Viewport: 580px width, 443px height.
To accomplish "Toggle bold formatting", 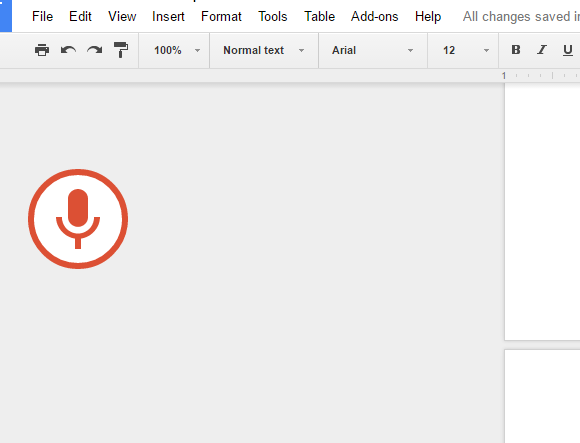I will click(516, 50).
